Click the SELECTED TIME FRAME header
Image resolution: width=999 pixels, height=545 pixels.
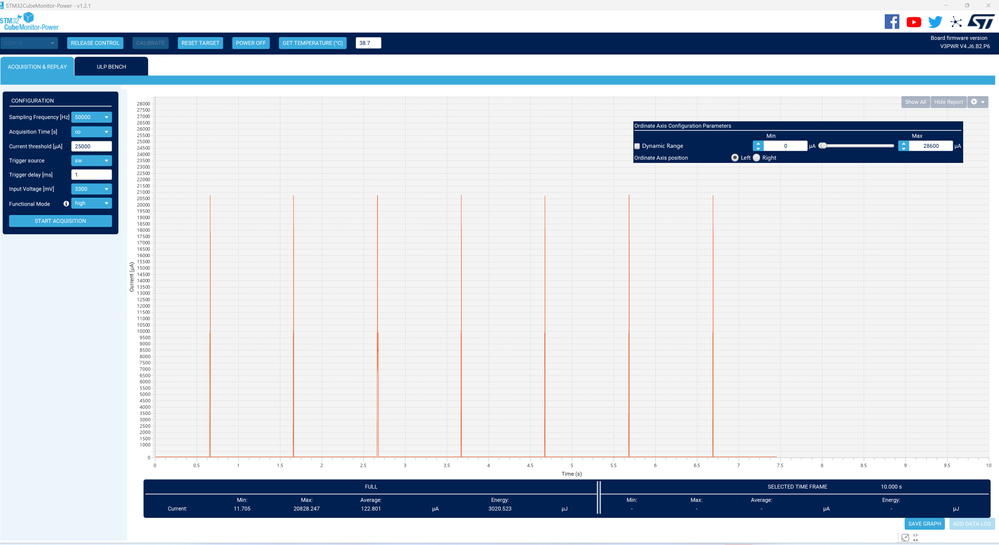[x=797, y=486]
